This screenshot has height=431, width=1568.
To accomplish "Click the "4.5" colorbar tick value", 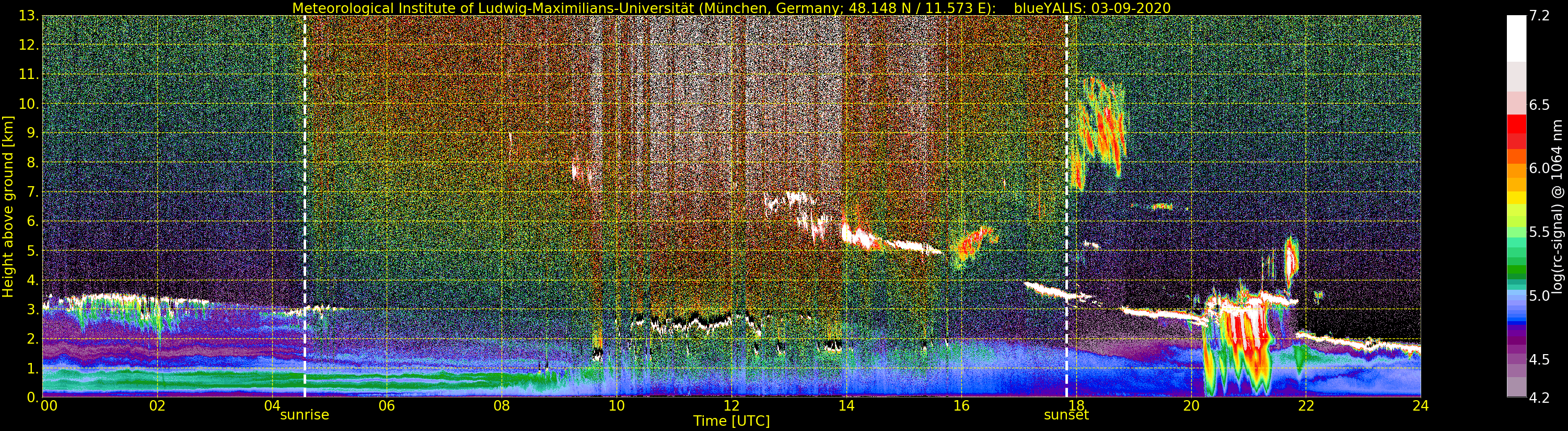I will [1539, 360].
